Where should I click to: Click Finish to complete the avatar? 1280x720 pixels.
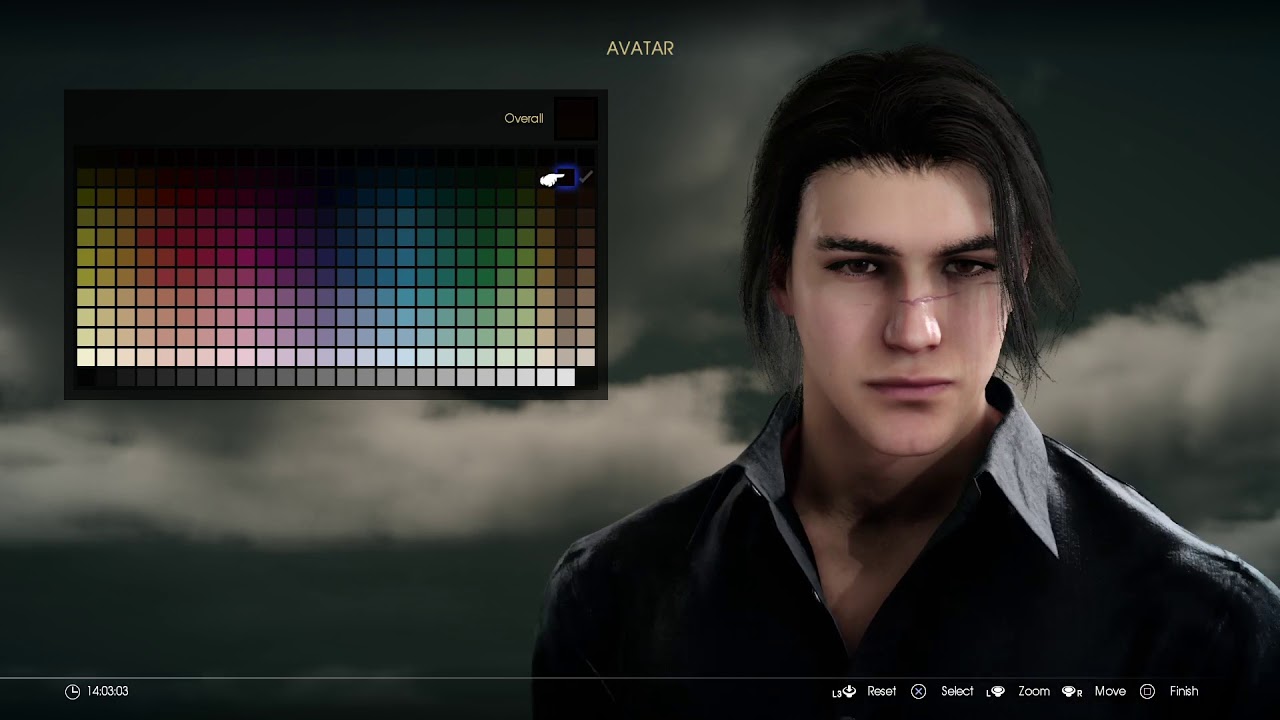pyautogui.click(x=1184, y=691)
